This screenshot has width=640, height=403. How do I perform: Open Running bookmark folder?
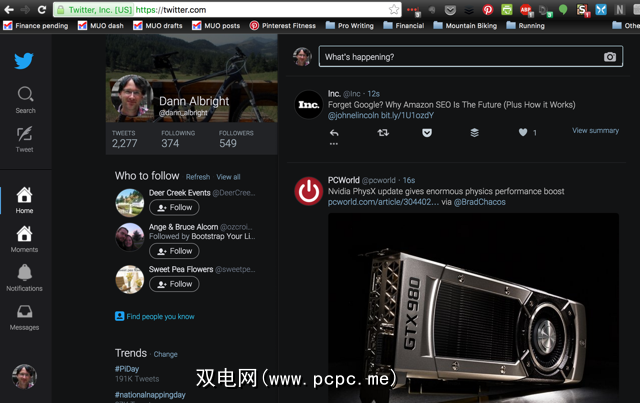coord(526,26)
